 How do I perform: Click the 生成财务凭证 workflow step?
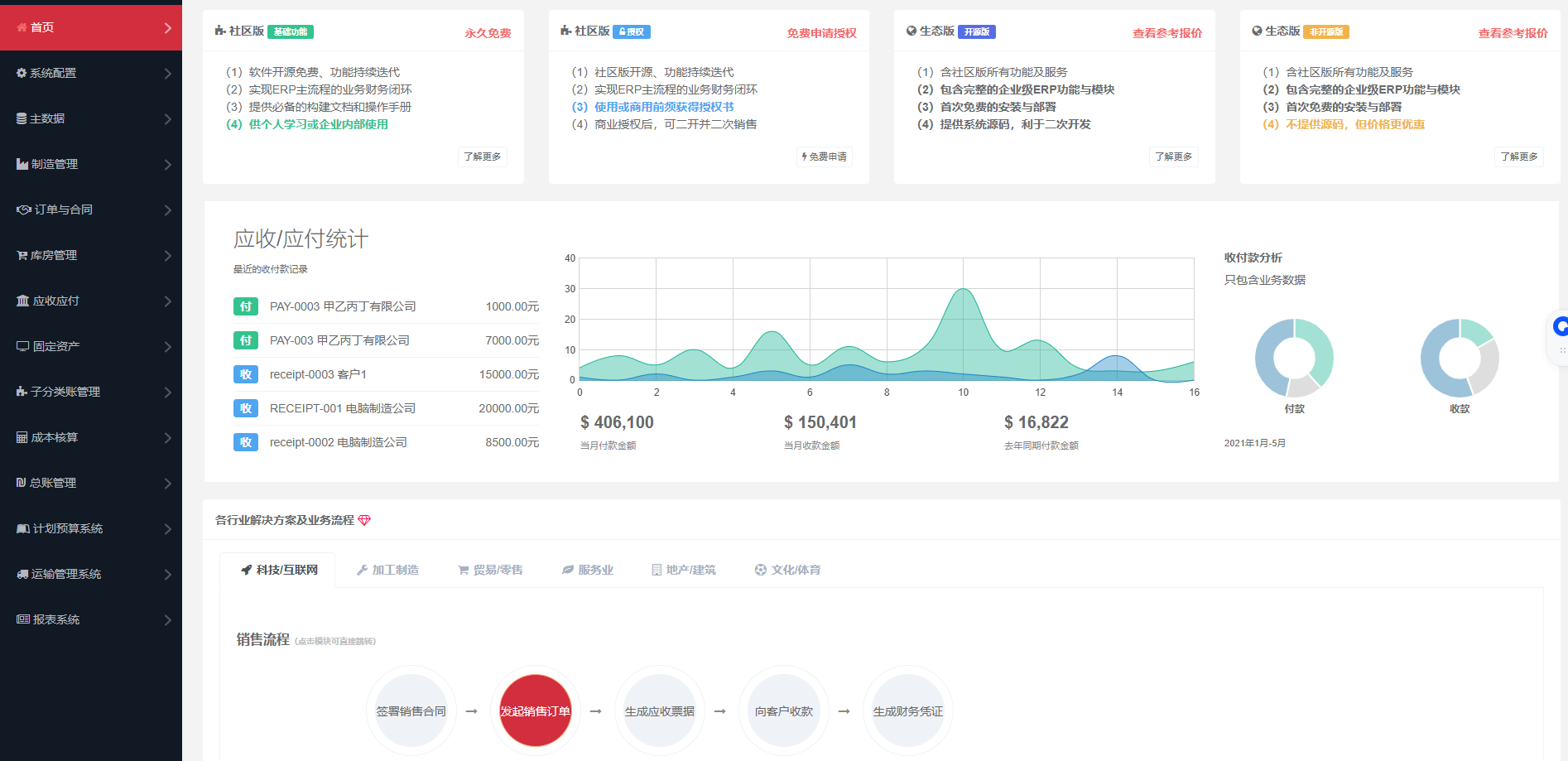(x=907, y=710)
